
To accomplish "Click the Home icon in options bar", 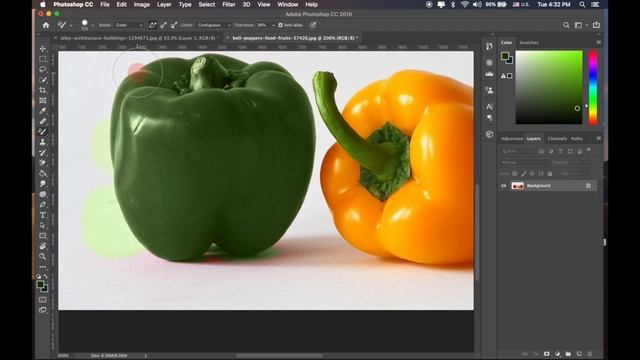I will pos(46,25).
